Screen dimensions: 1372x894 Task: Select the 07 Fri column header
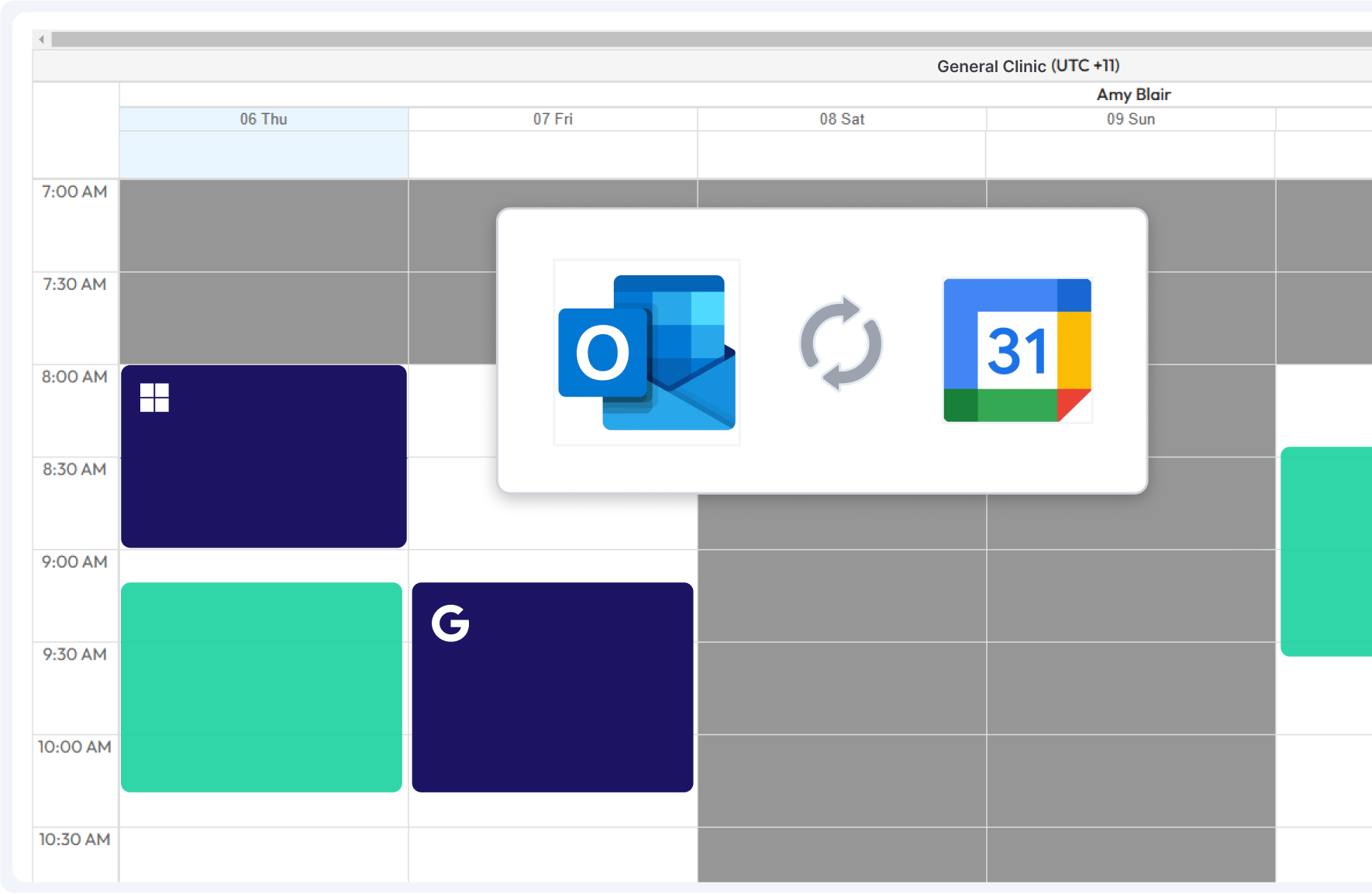point(553,119)
